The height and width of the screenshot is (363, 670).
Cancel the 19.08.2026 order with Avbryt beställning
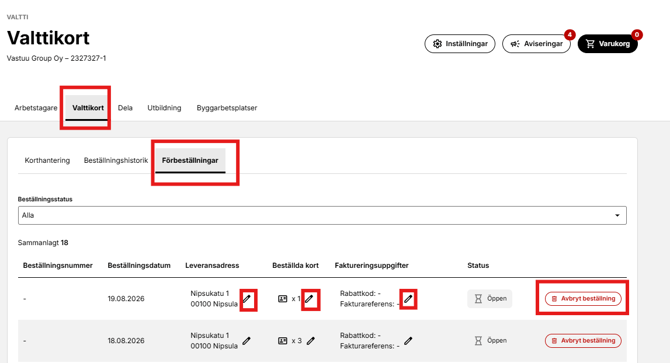coord(583,299)
